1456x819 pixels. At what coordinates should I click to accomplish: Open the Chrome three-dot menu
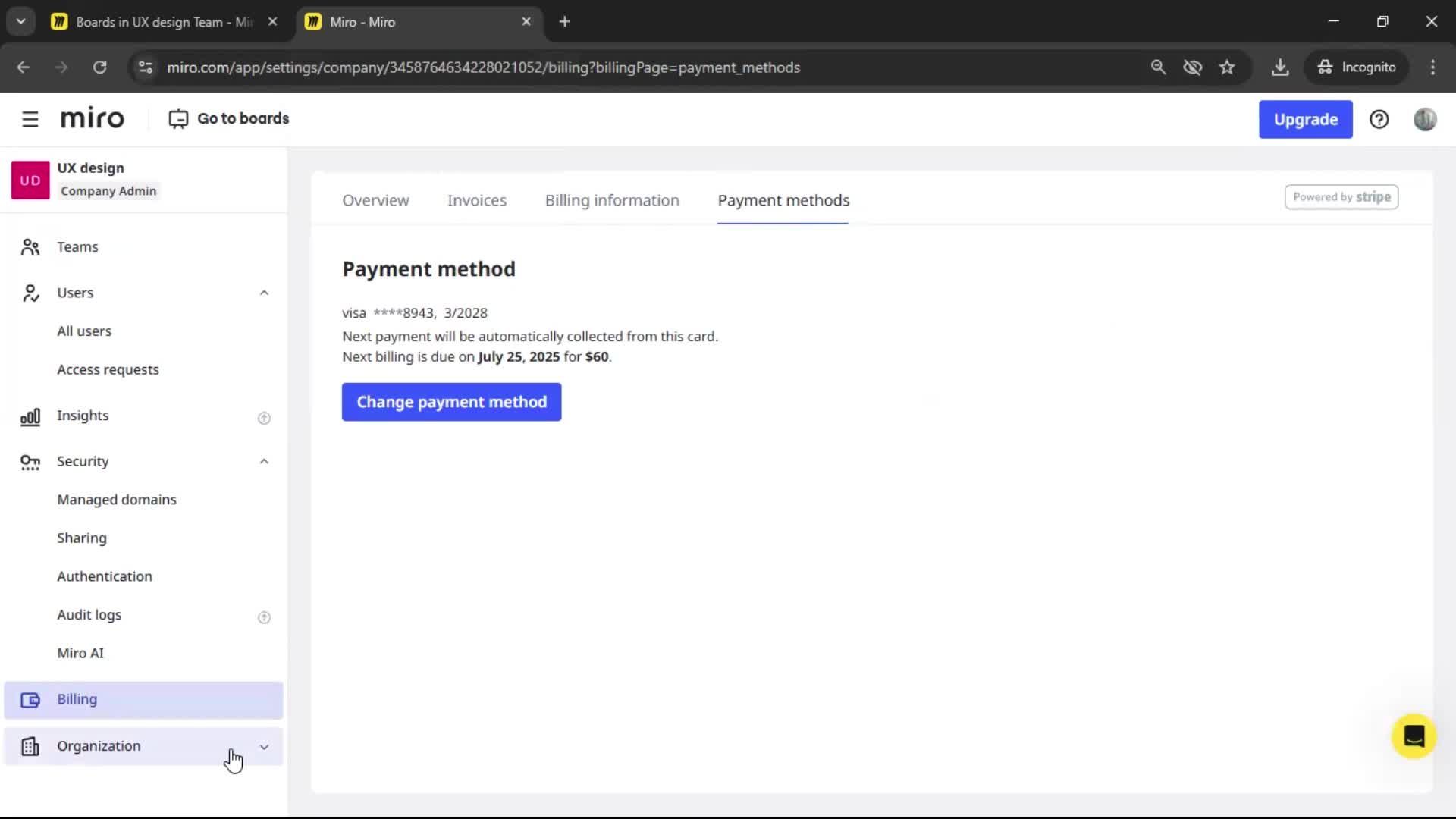tap(1432, 67)
